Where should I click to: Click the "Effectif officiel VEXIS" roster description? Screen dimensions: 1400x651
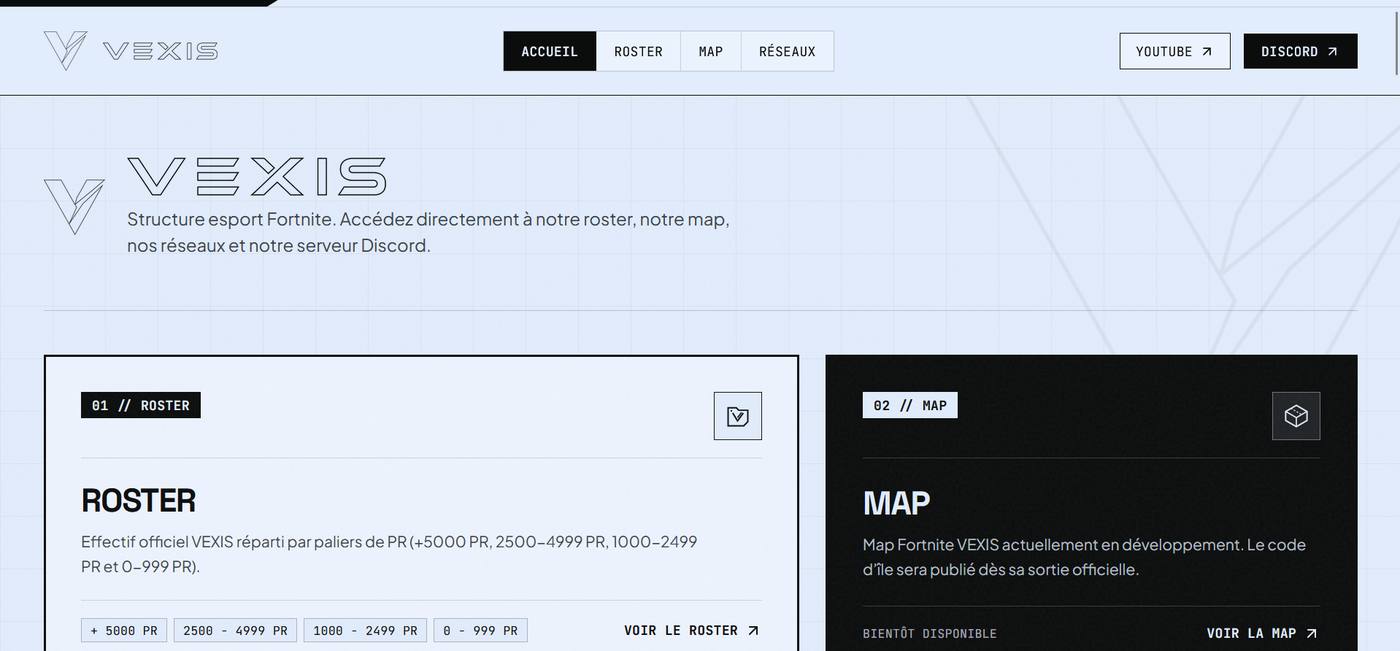click(x=390, y=554)
